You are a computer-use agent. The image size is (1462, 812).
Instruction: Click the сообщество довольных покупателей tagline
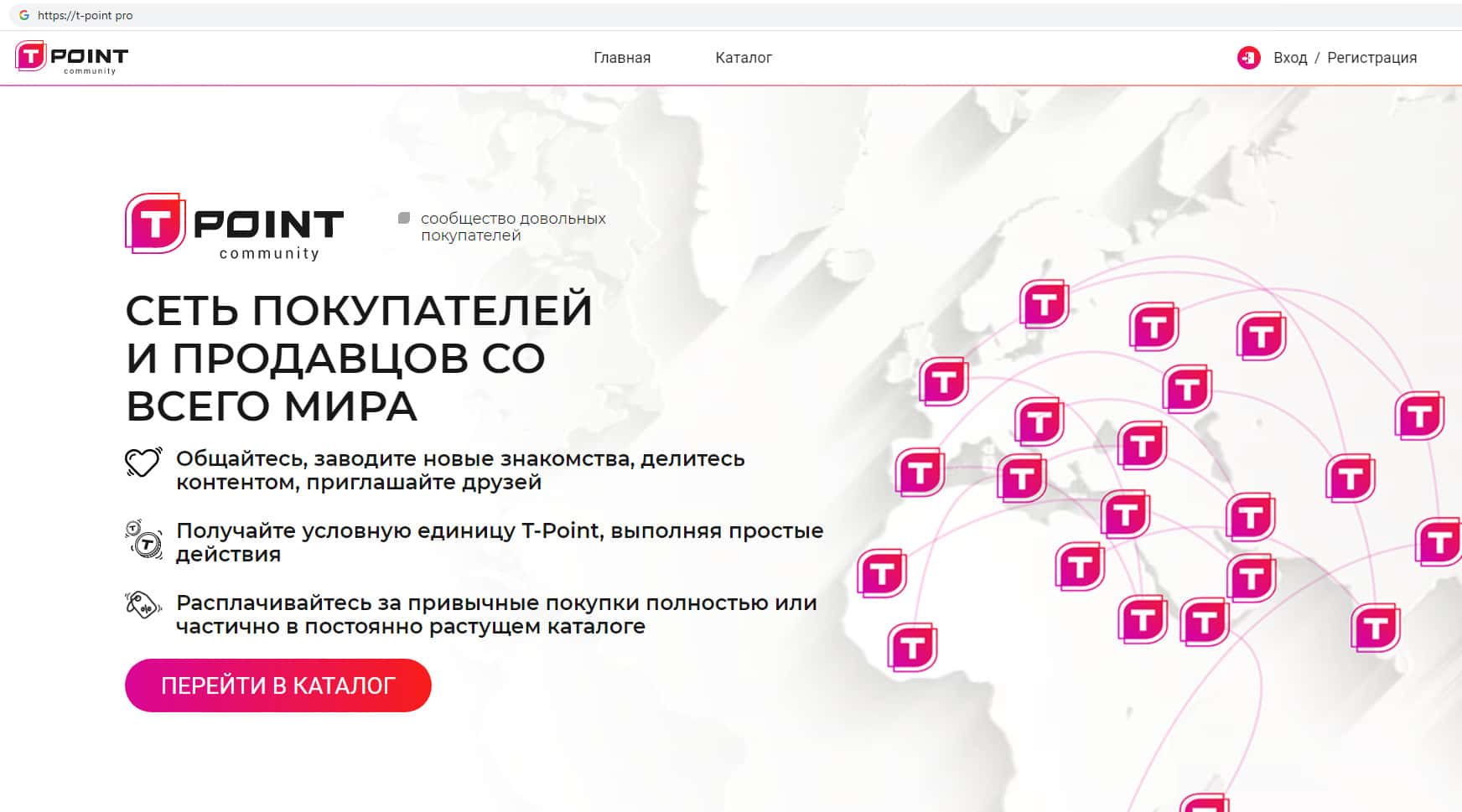(512, 227)
